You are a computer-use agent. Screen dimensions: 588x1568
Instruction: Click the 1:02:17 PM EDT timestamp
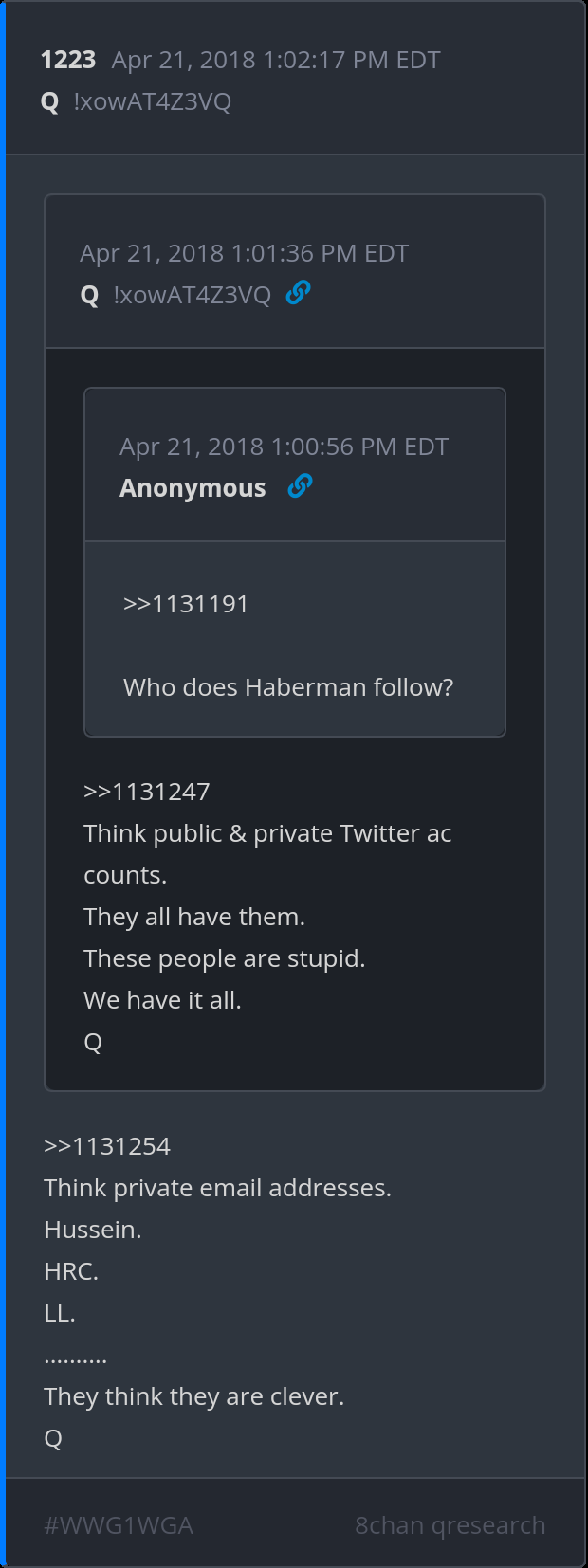(275, 60)
